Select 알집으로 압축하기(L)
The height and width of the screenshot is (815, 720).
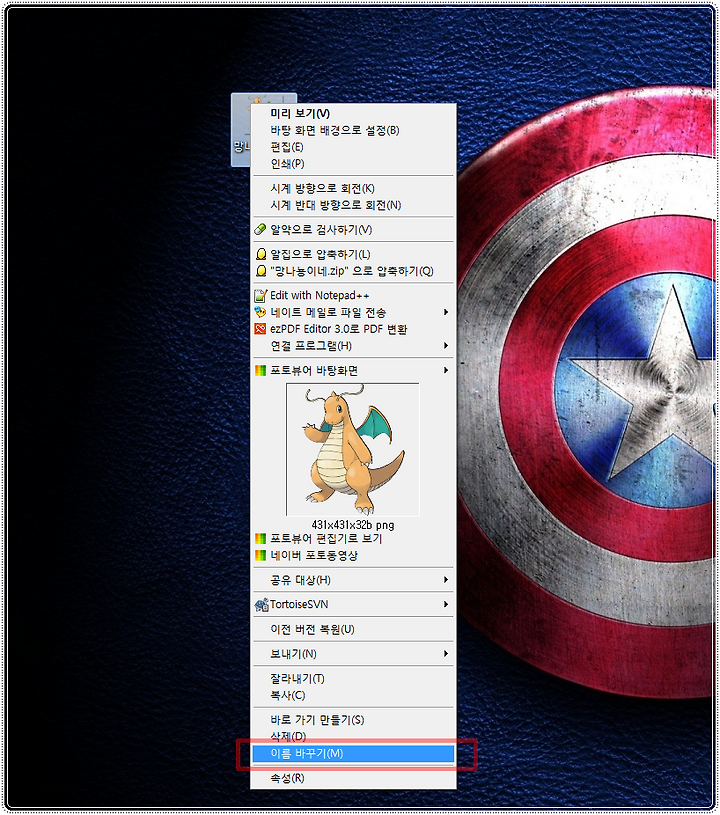point(354,254)
